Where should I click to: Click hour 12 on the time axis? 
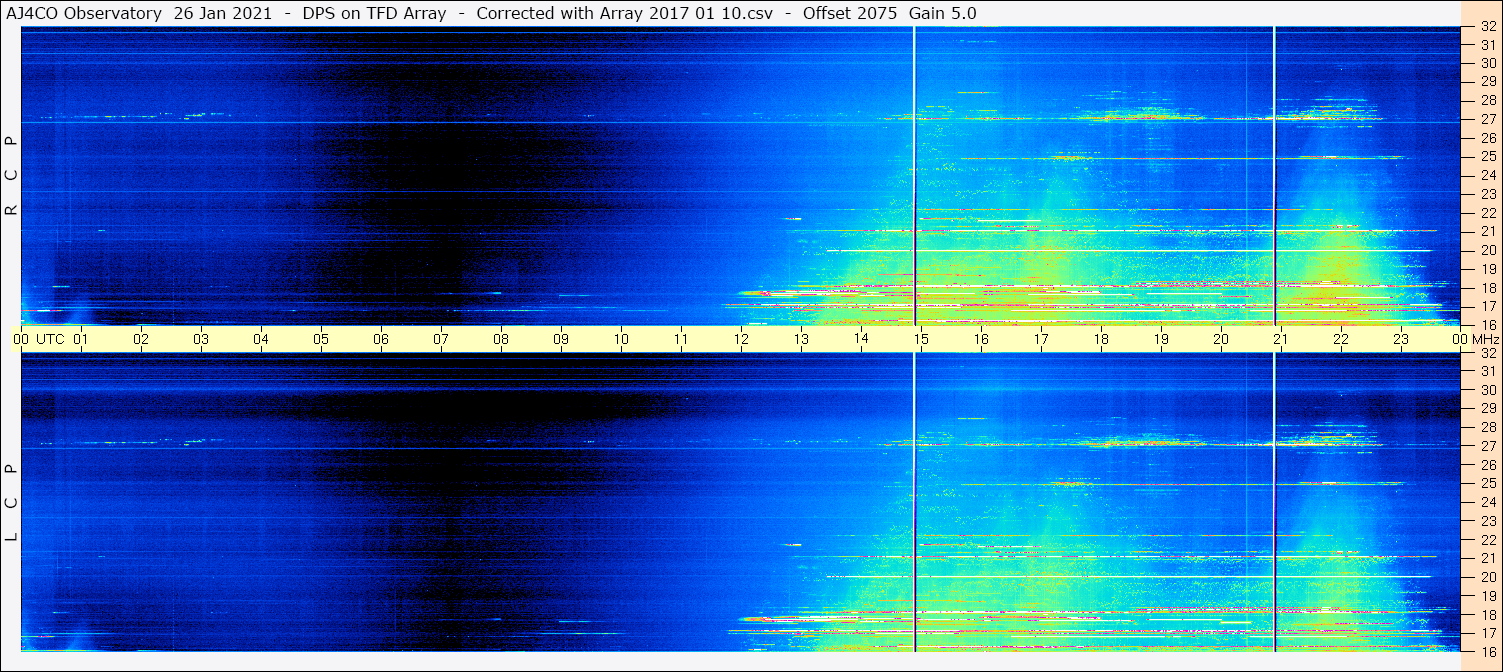point(741,339)
